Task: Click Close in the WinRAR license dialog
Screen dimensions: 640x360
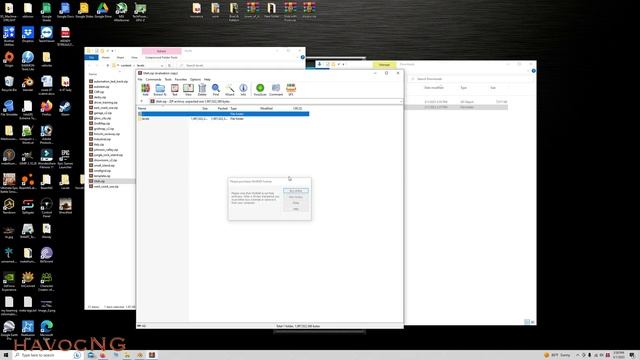Action: coord(296,203)
